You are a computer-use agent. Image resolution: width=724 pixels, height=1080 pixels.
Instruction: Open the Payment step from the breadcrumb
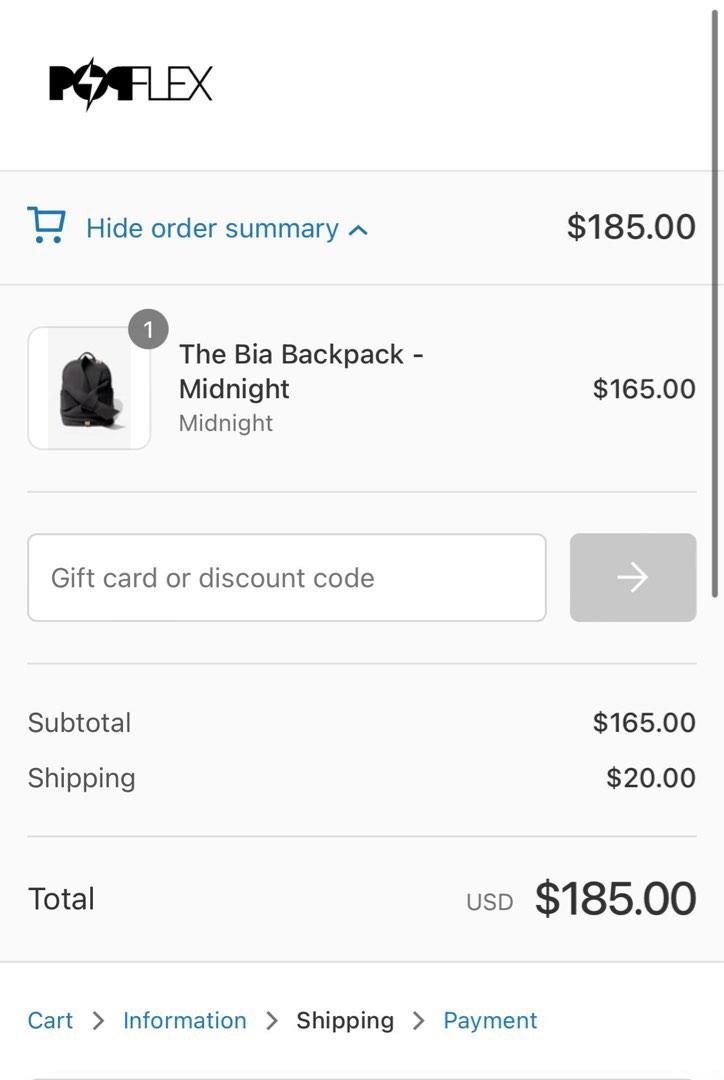click(490, 1020)
